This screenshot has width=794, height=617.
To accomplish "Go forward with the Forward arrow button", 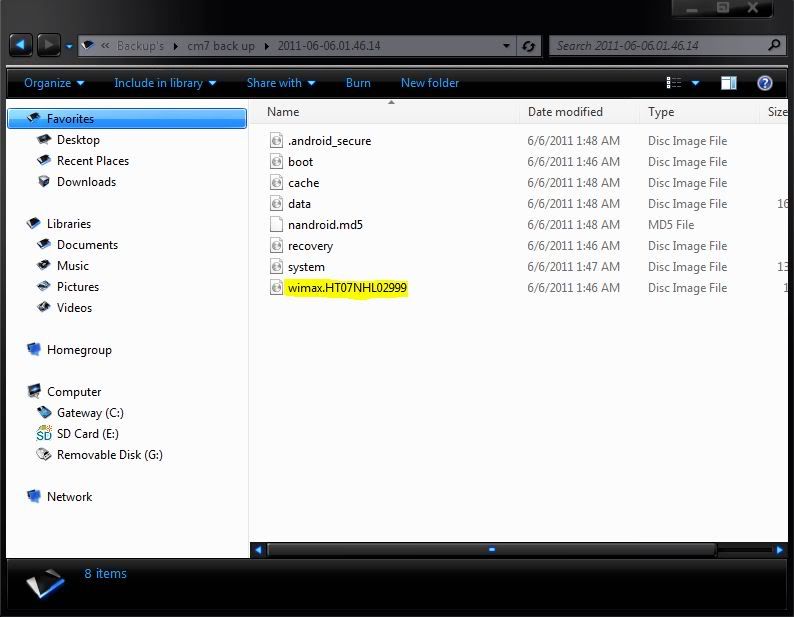I will click(x=49, y=46).
